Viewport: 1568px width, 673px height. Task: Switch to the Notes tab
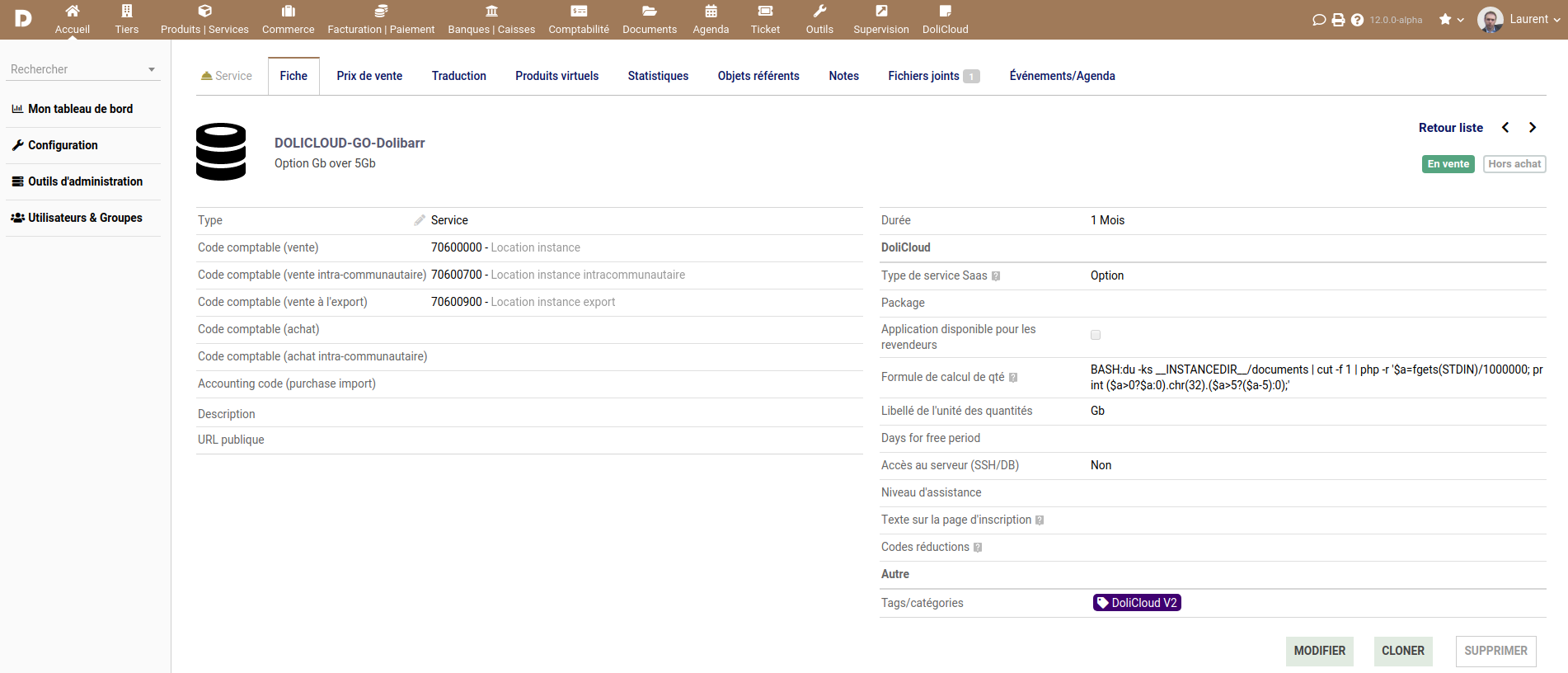click(x=844, y=76)
